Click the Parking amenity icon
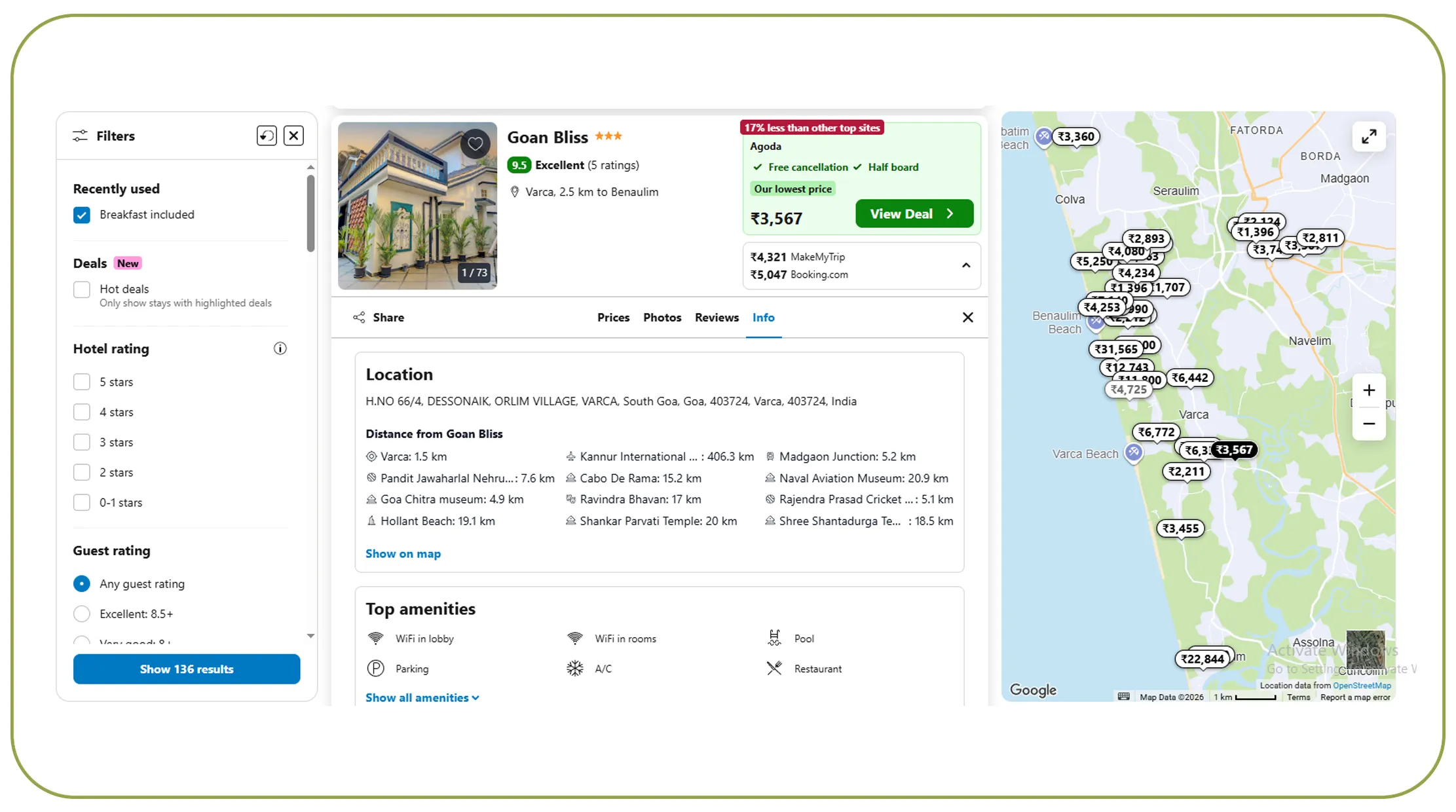Screen dimensions: 1456x812 tap(375, 669)
